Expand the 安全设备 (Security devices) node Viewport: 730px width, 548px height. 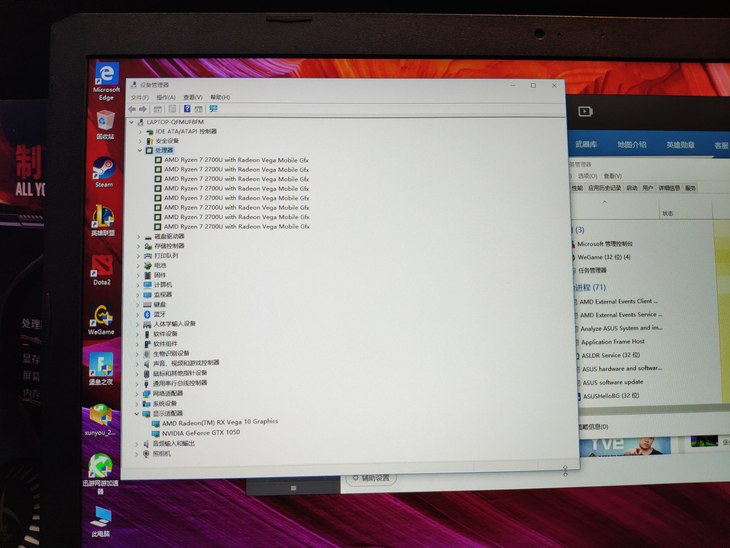coord(140,141)
